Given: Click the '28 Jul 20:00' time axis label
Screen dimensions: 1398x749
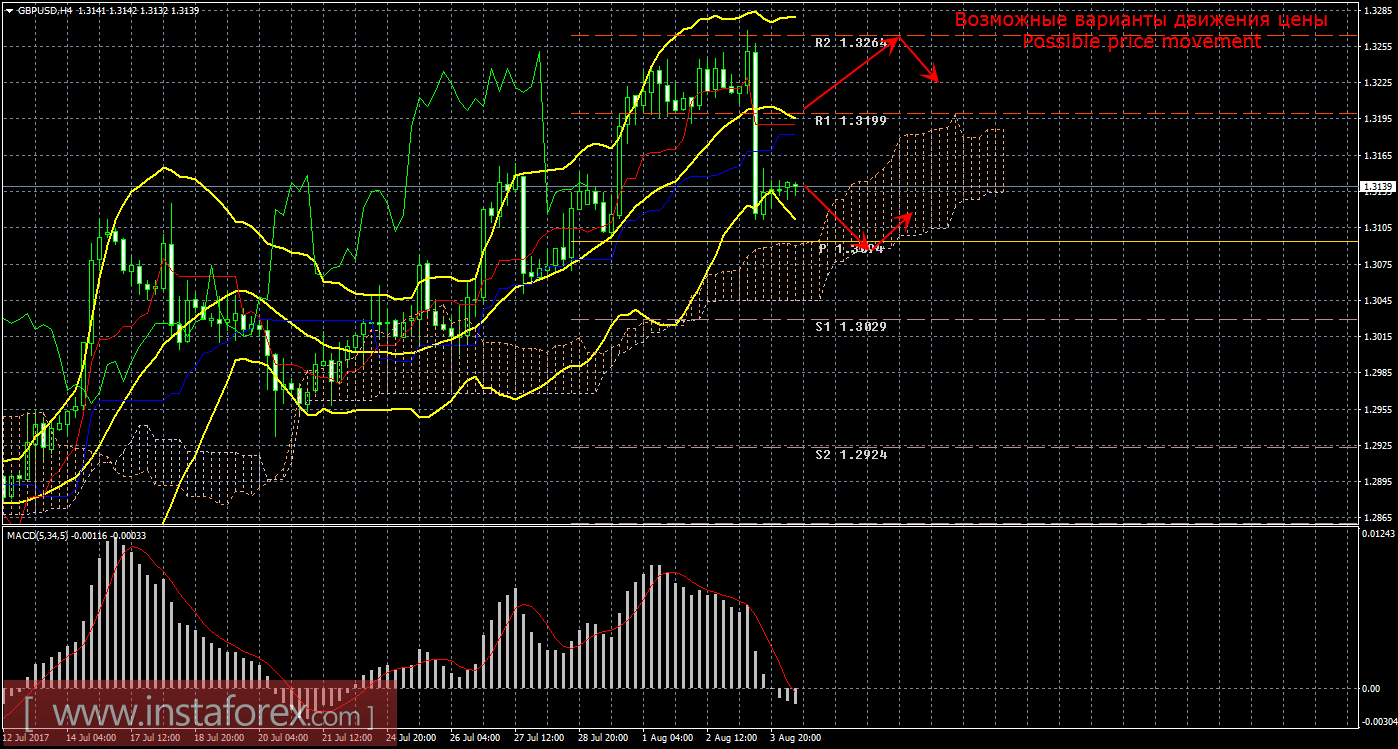Looking at the screenshot, I should 603,739.
